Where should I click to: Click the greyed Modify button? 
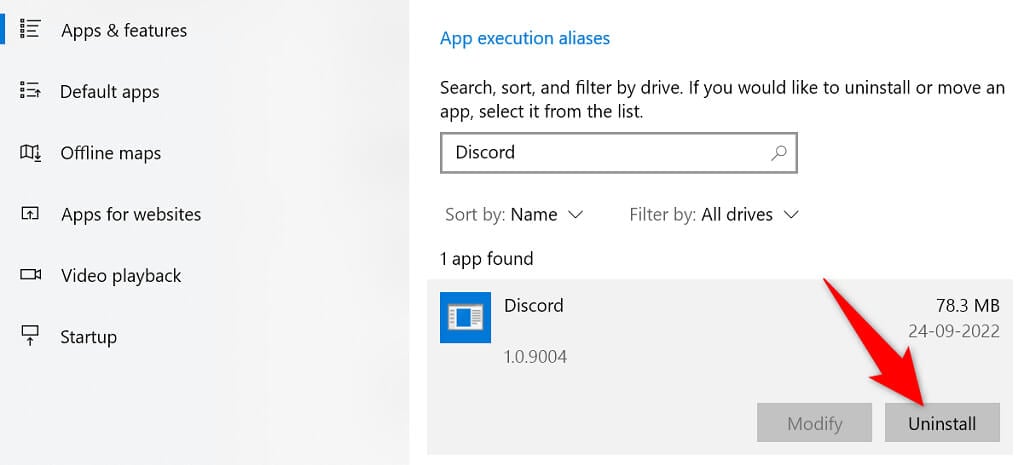pyautogui.click(x=815, y=423)
